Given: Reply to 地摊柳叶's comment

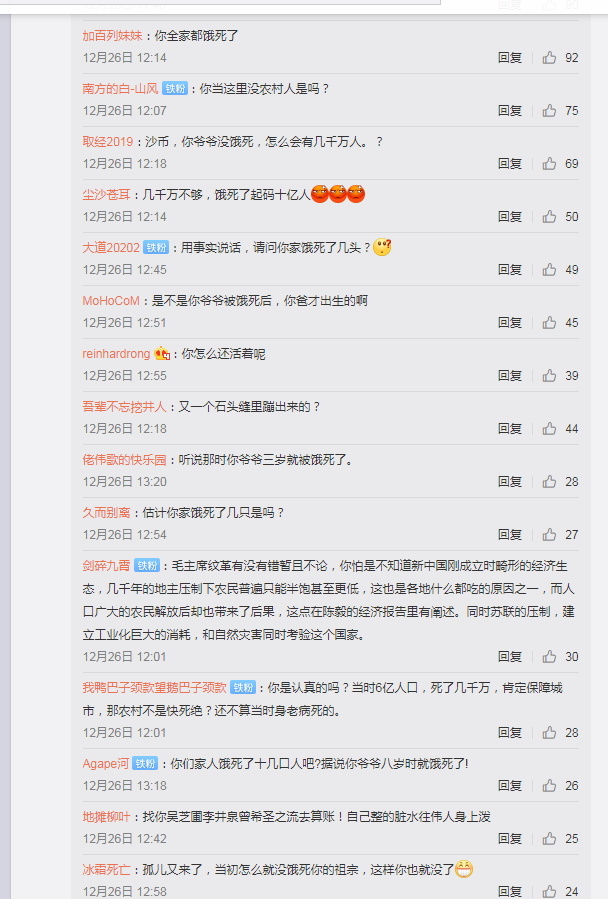Looking at the screenshot, I should click(510, 838).
